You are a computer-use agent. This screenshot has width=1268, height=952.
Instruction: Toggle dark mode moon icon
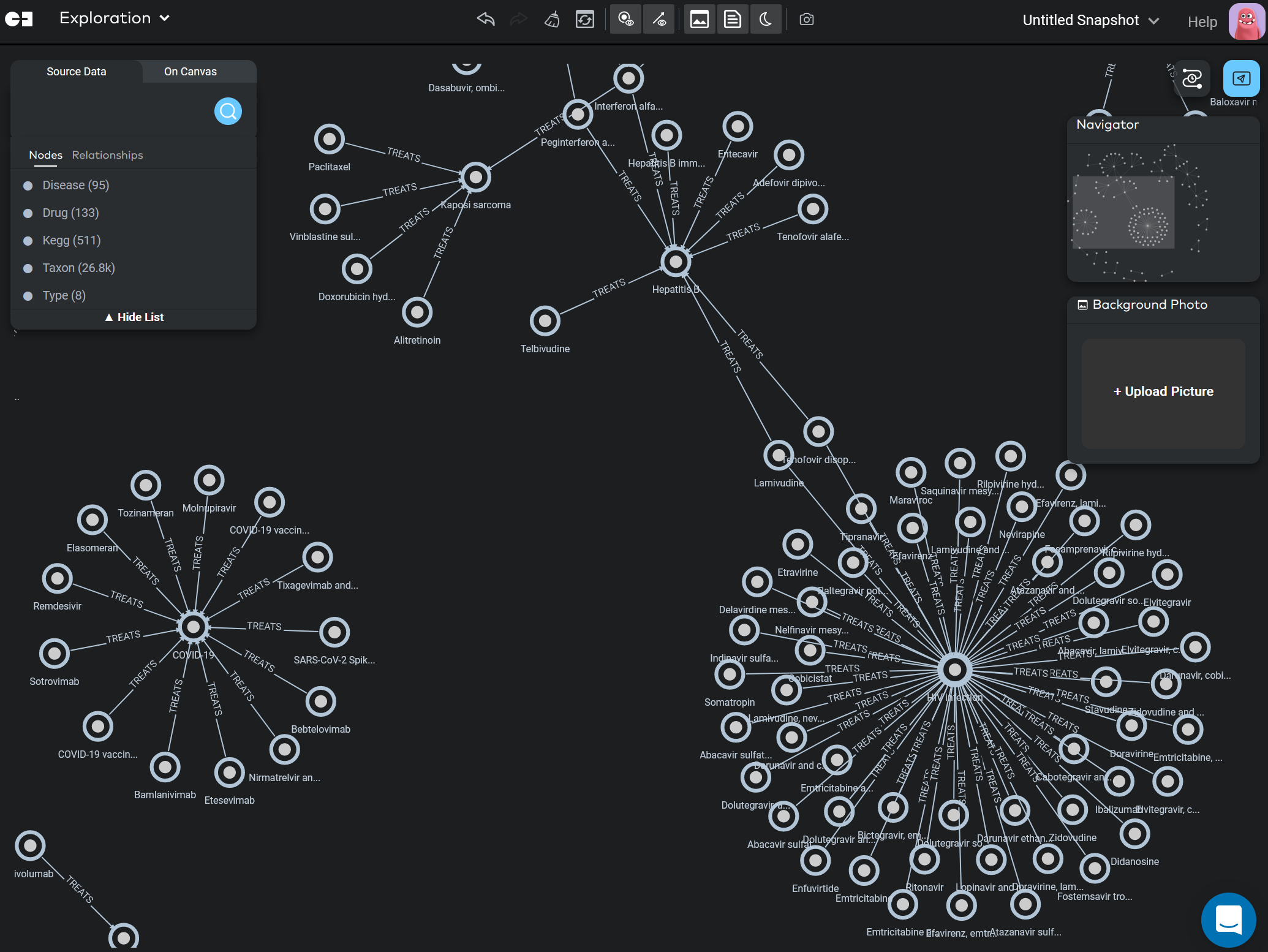pyautogui.click(x=766, y=20)
